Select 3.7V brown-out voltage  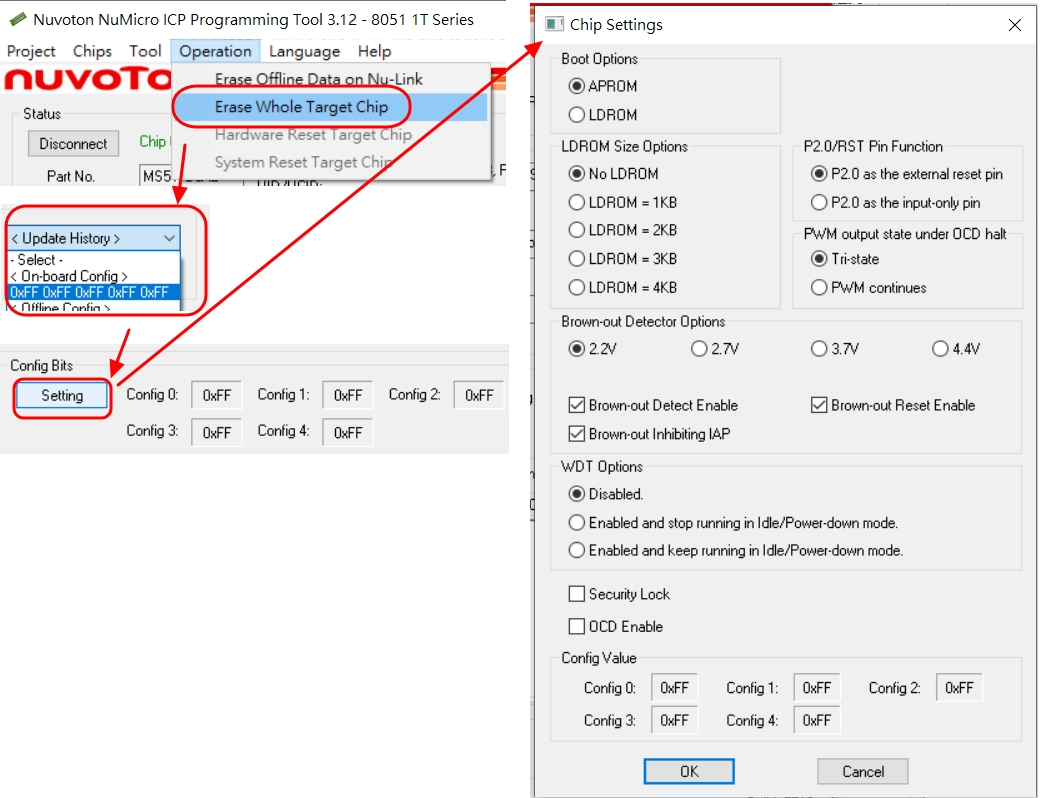[x=835, y=348]
